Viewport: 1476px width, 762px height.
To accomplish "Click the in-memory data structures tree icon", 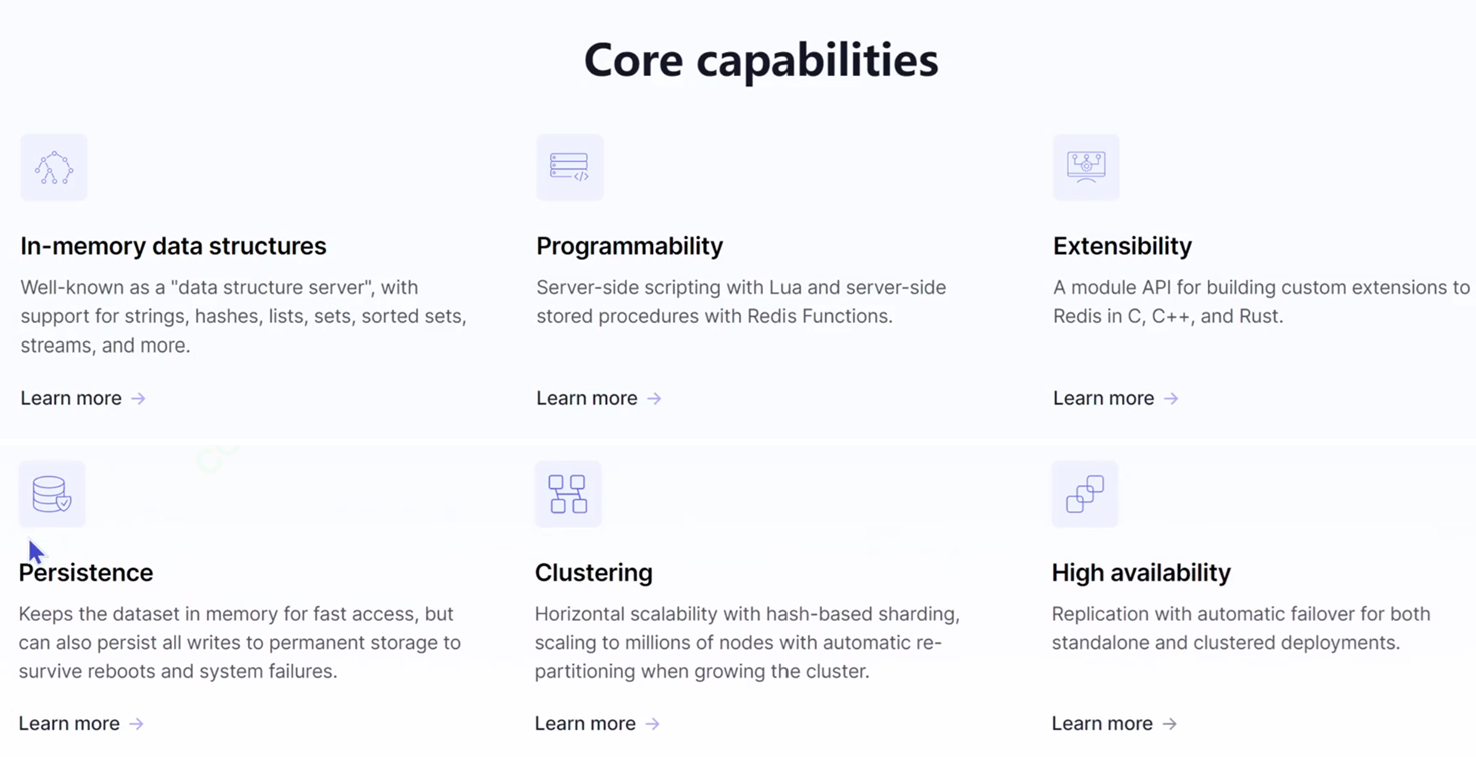I will pos(54,167).
